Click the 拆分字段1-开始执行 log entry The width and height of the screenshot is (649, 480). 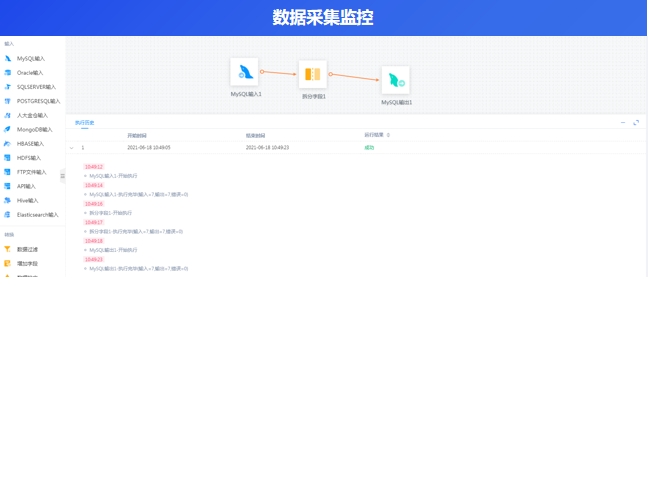[x=111, y=213]
